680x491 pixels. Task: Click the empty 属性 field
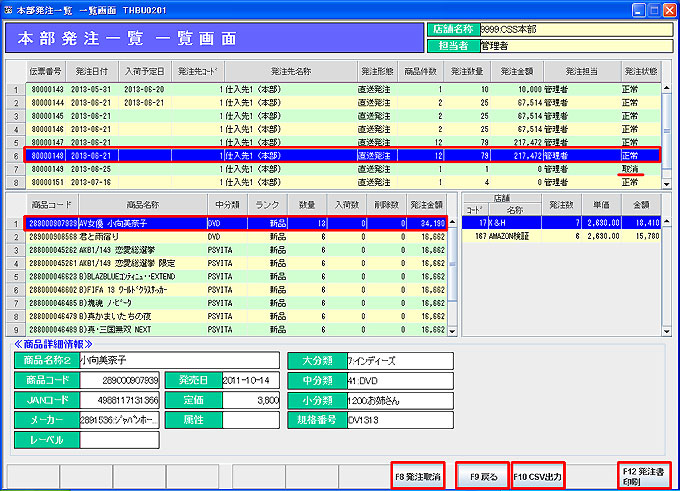(x=251, y=420)
